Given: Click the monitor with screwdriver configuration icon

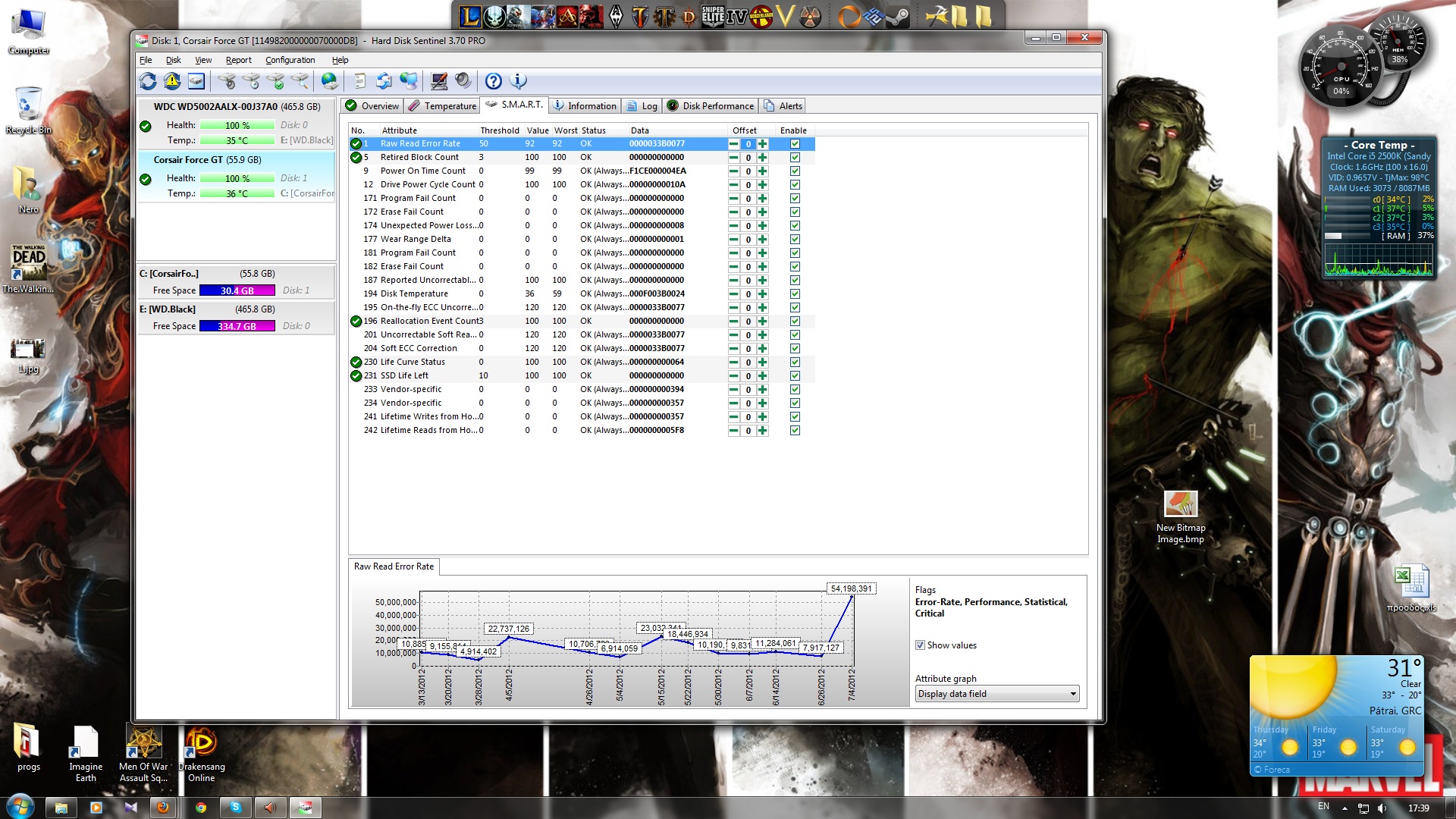Looking at the screenshot, I should (438, 81).
